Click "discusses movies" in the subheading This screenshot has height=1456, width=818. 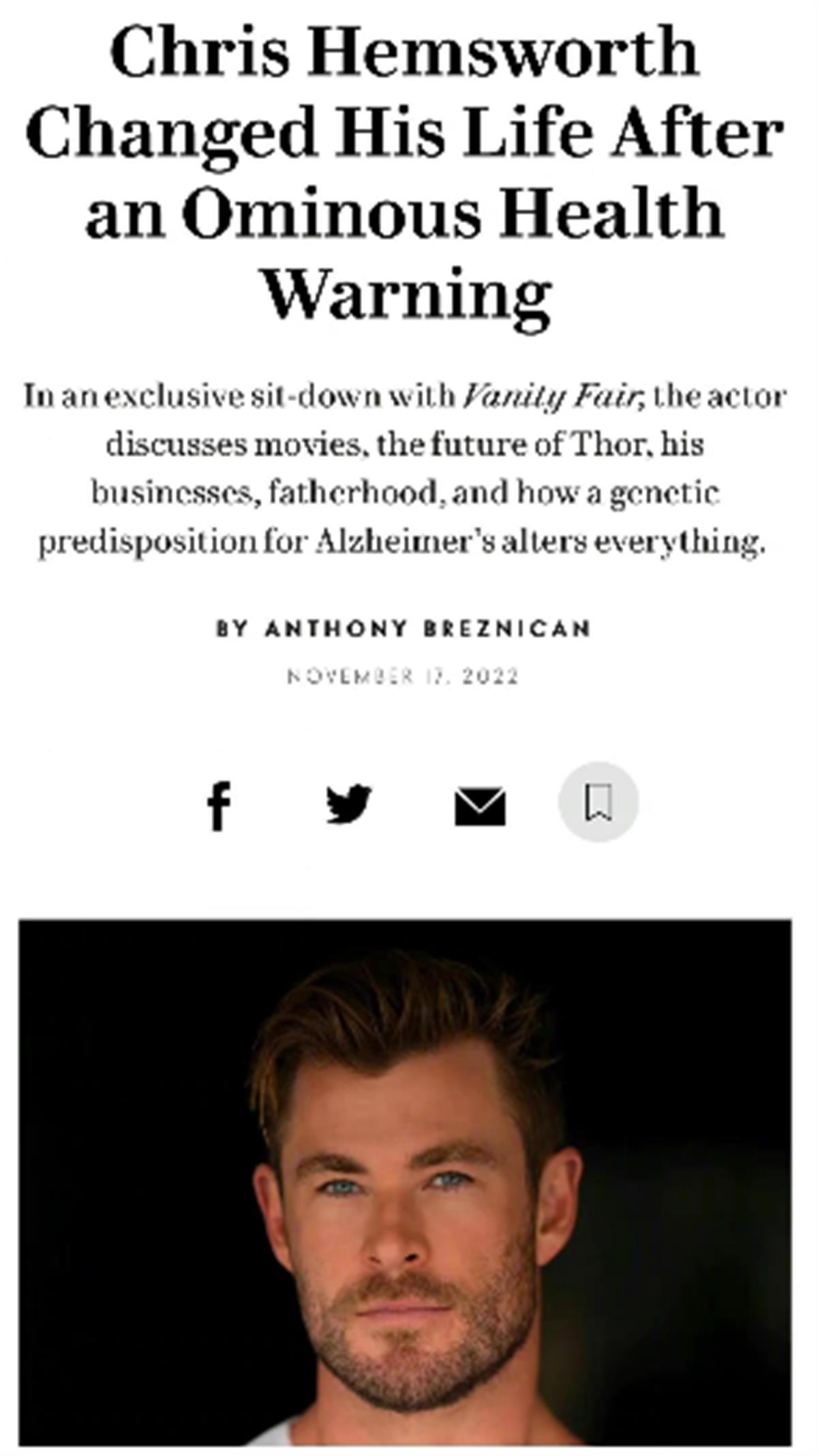click(233, 445)
